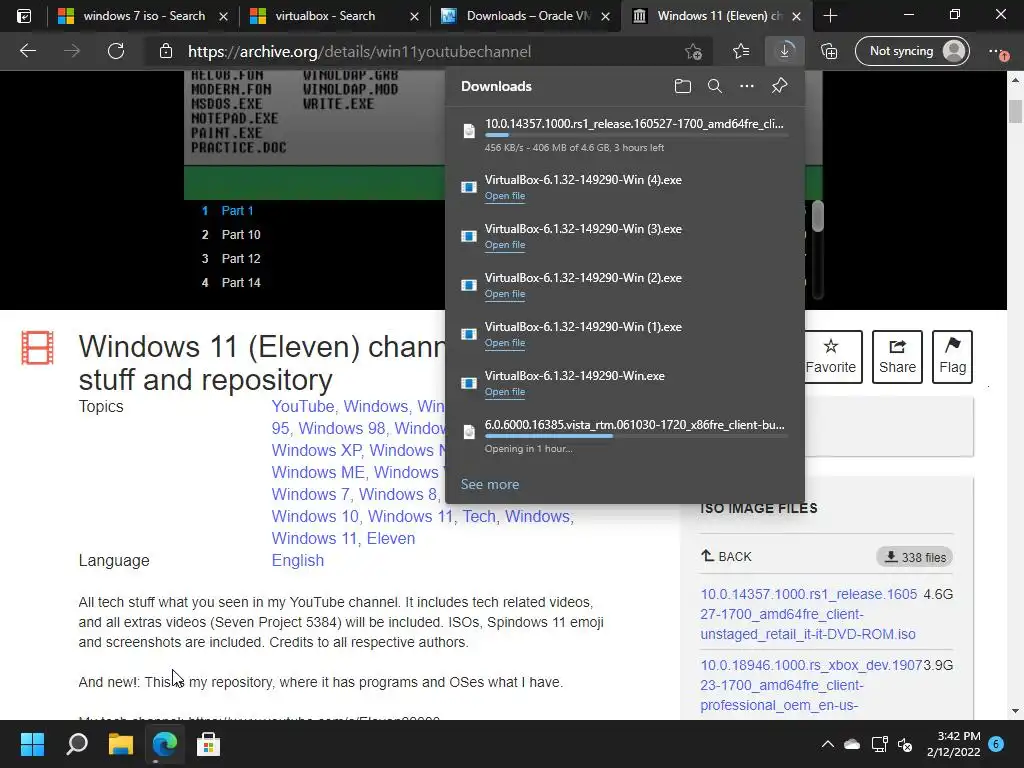Viewport: 1024px width, 768px height.
Task: Open file for VirtualBox-6.1.32-149290-Win (4).exe
Action: 505,196
